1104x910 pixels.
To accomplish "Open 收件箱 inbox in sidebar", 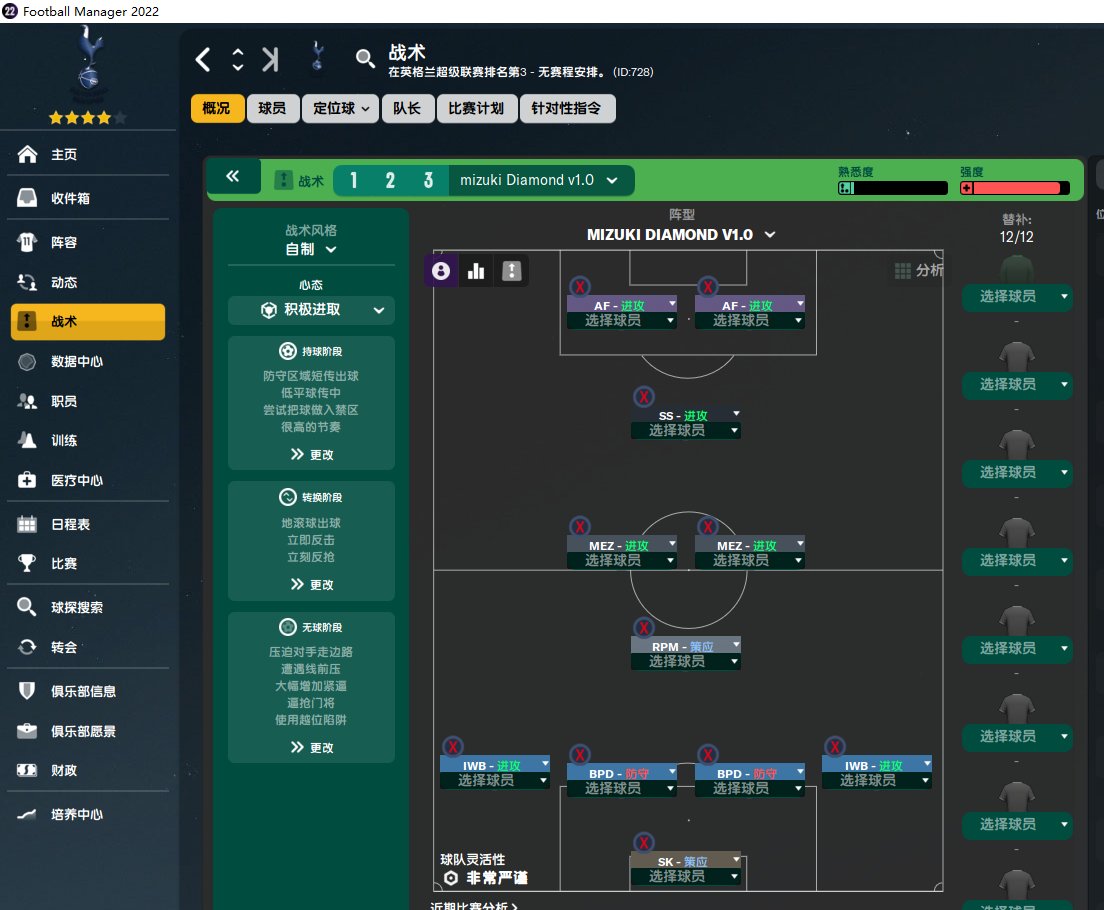I will (88, 198).
